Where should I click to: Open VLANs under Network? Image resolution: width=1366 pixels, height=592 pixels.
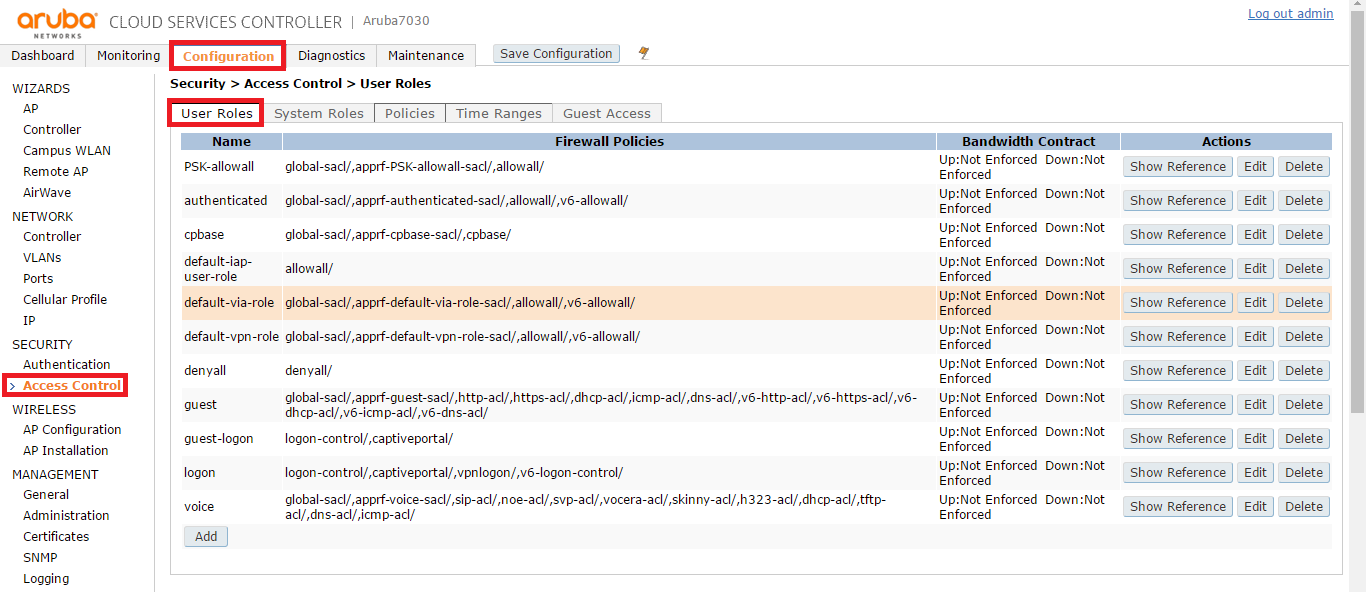coord(42,257)
